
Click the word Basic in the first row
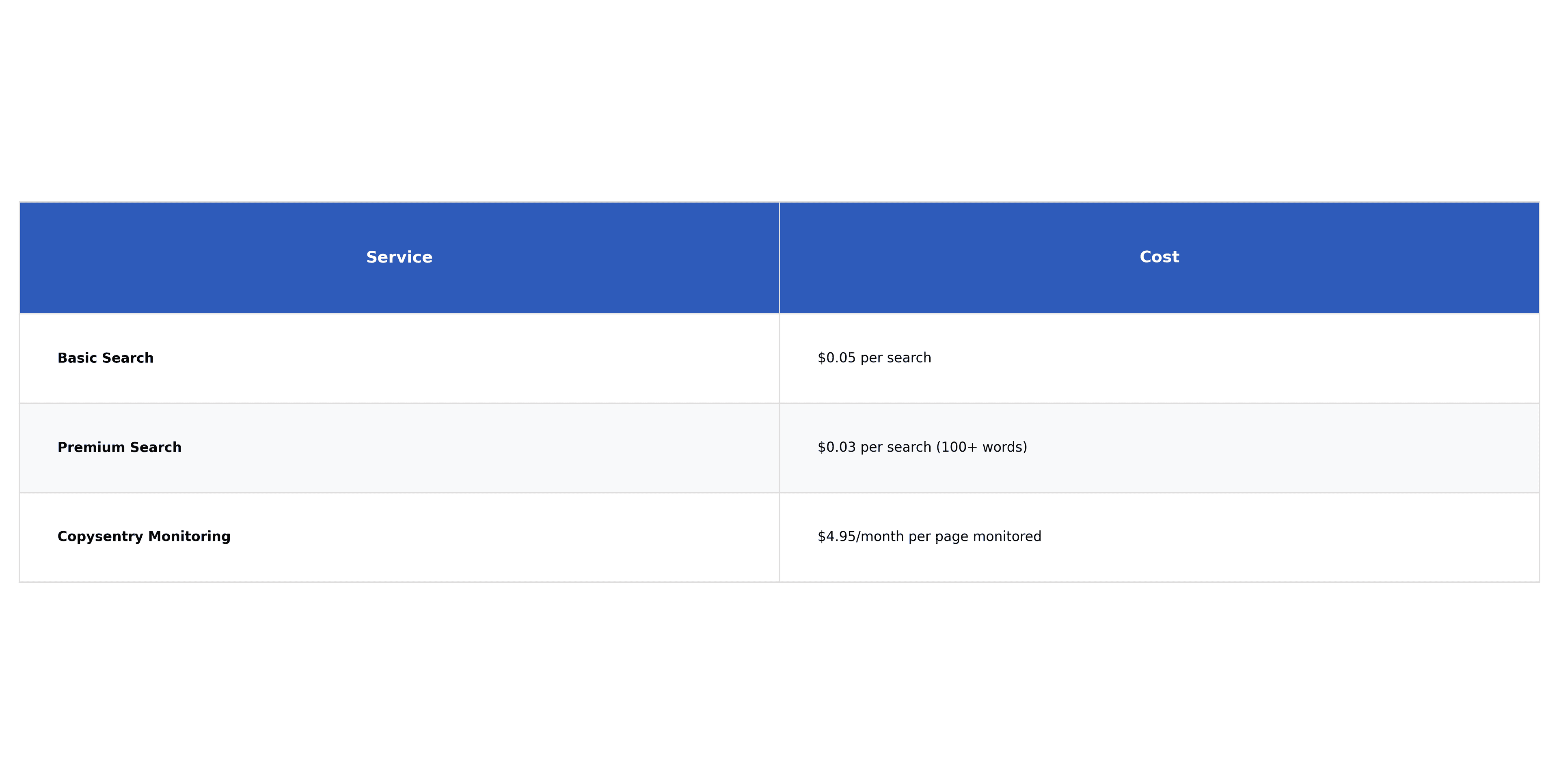tap(77, 358)
